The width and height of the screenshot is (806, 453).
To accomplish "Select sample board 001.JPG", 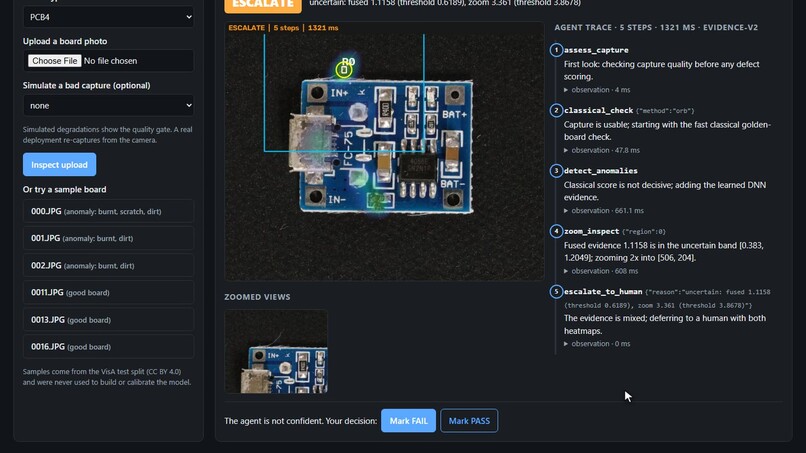I will [x=108, y=238].
